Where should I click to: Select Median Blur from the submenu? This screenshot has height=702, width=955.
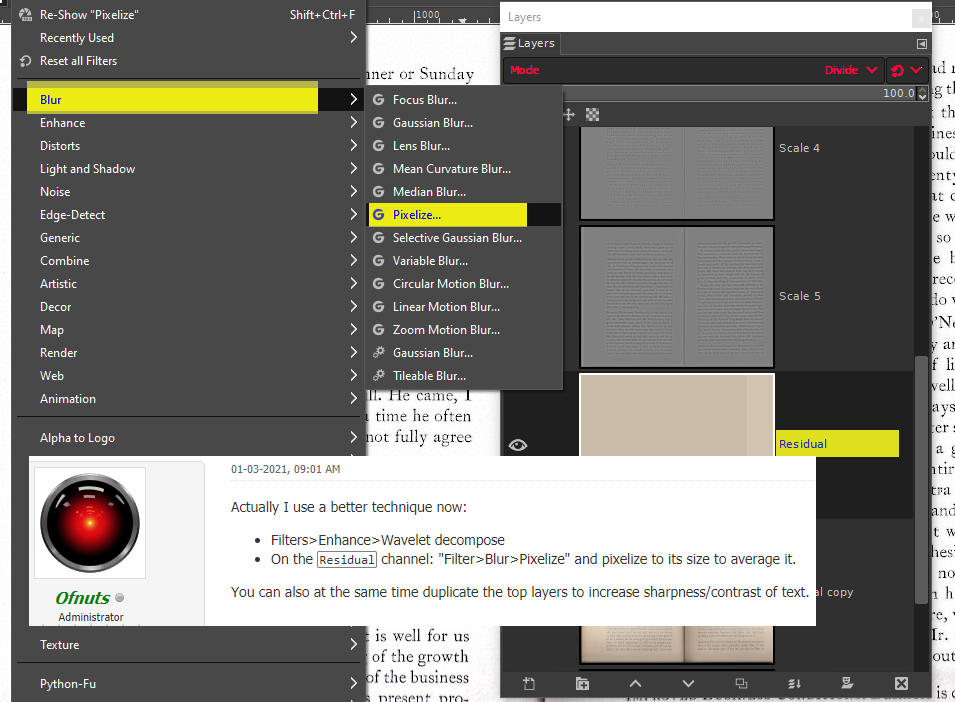463,191
